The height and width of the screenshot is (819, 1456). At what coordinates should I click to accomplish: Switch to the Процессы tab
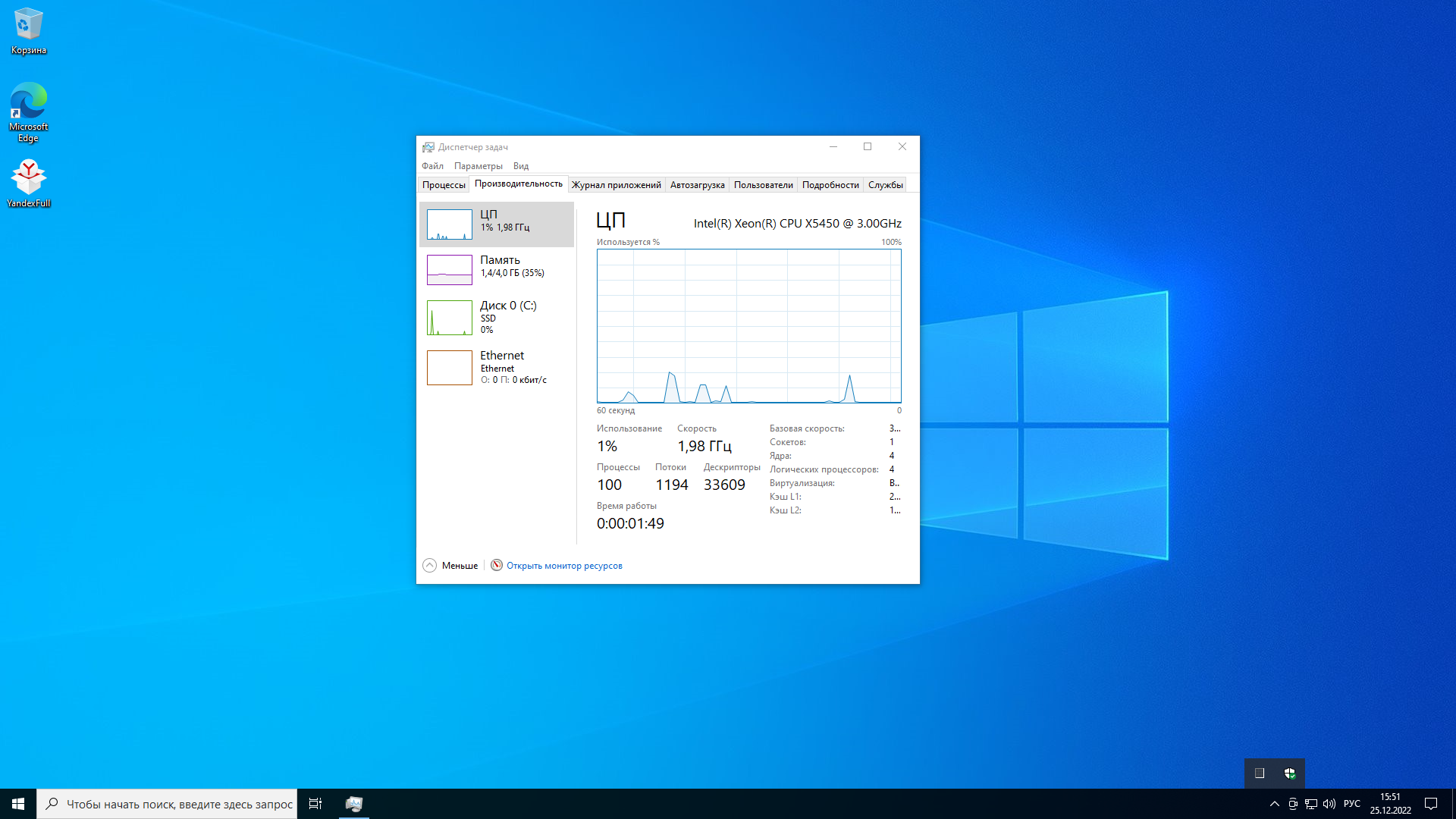click(x=444, y=185)
